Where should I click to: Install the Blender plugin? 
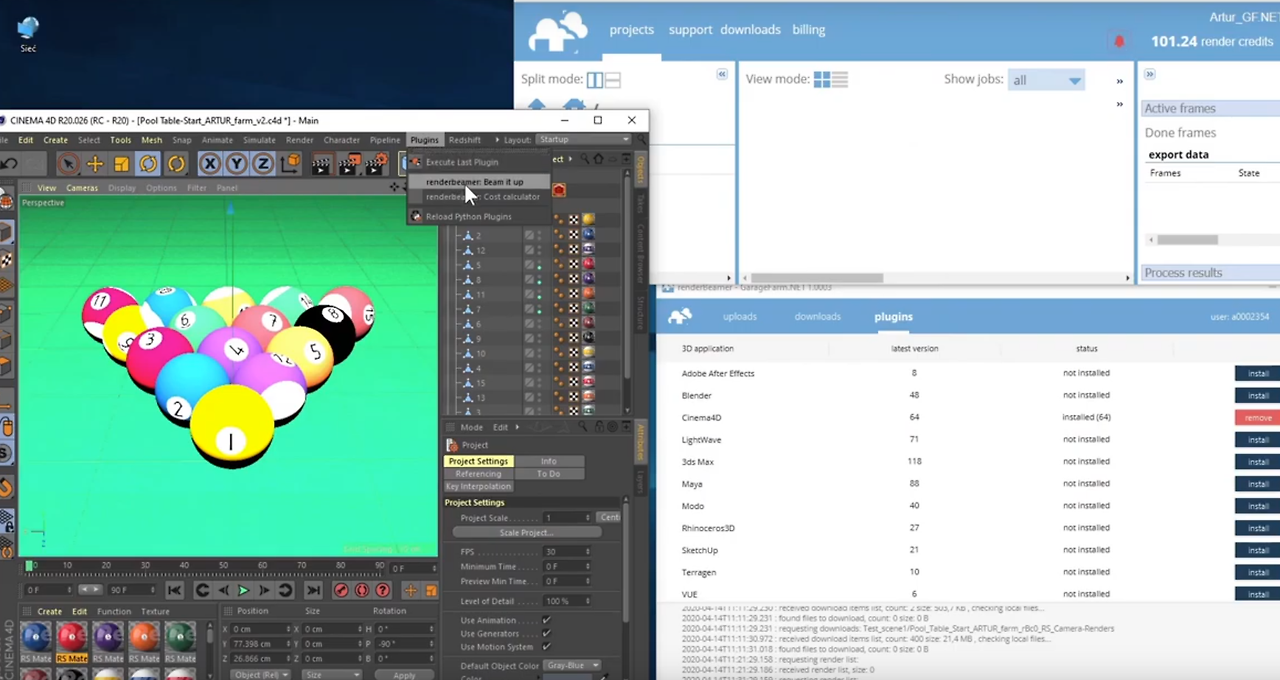point(1257,396)
